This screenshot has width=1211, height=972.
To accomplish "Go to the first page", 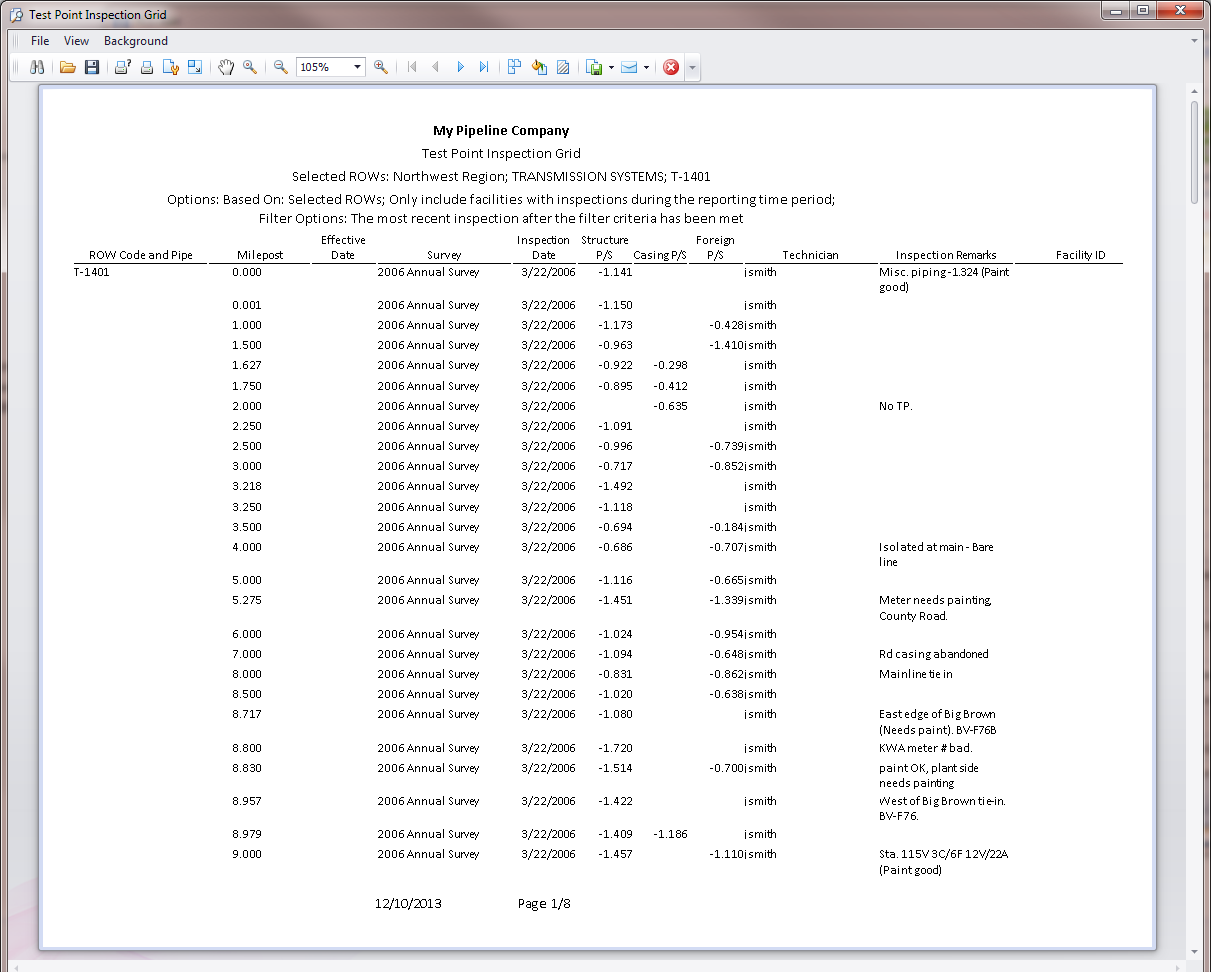I will tap(411, 67).
